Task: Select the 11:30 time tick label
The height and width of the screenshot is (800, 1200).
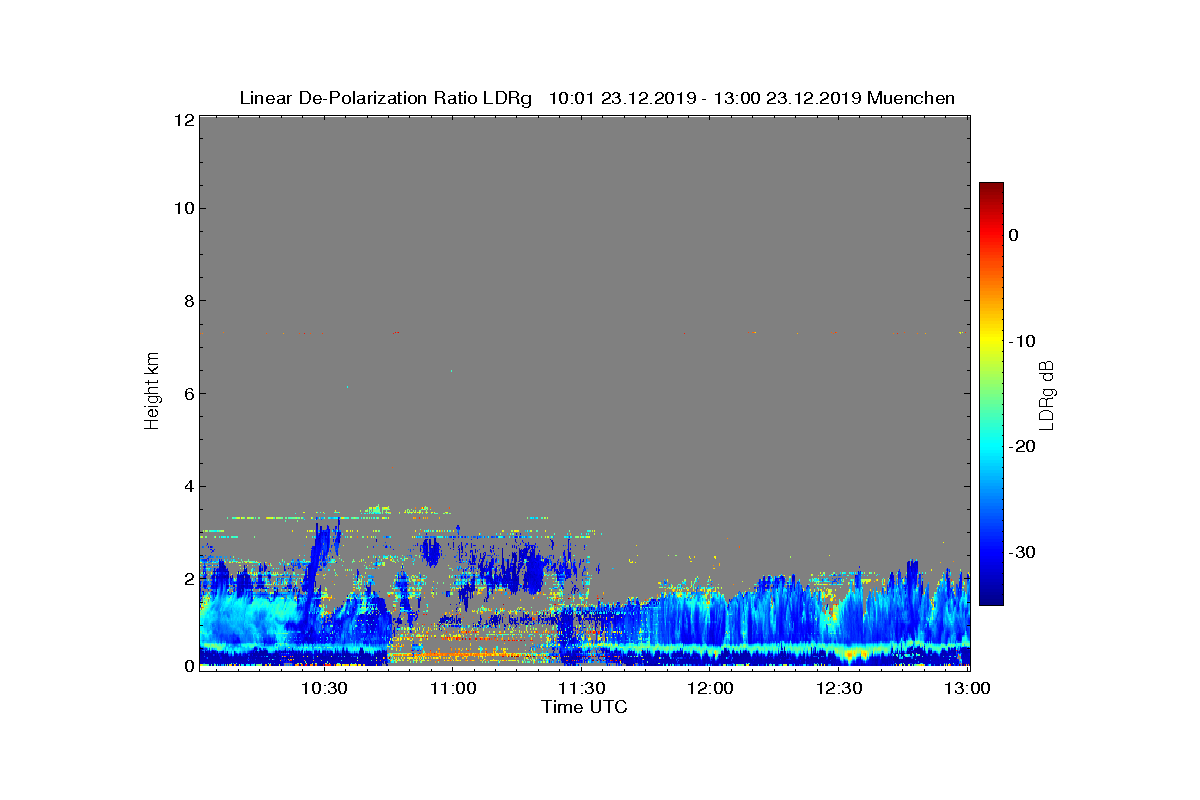Action: (x=582, y=688)
